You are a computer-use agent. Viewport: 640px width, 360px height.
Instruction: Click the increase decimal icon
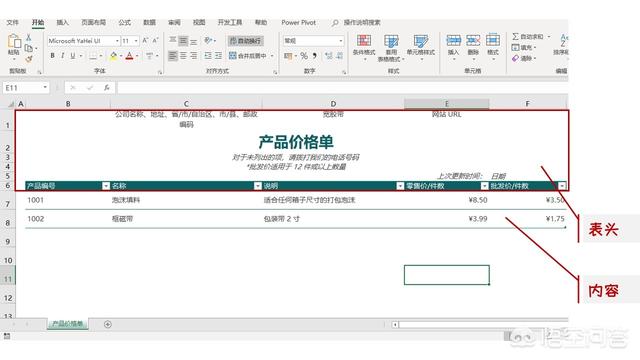[x=329, y=56]
